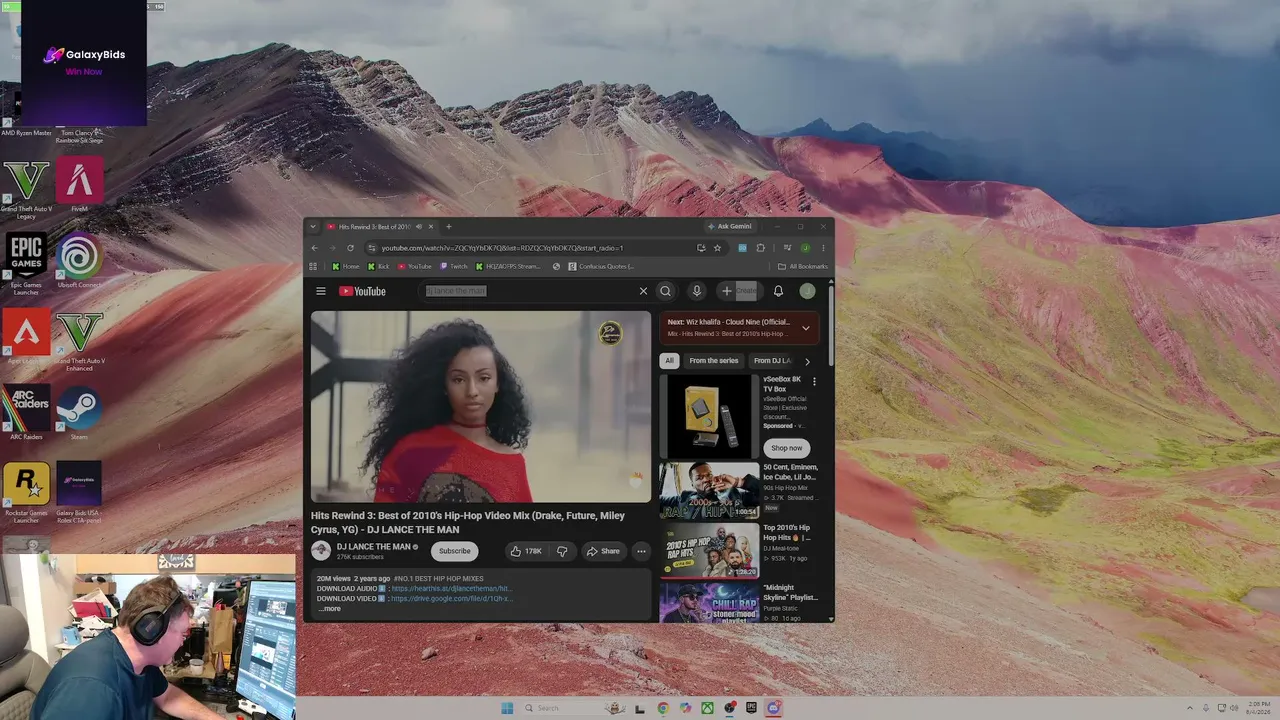This screenshot has width=1280, height=720.
Task: Click the Ask Gemini button
Action: [728, 227]
